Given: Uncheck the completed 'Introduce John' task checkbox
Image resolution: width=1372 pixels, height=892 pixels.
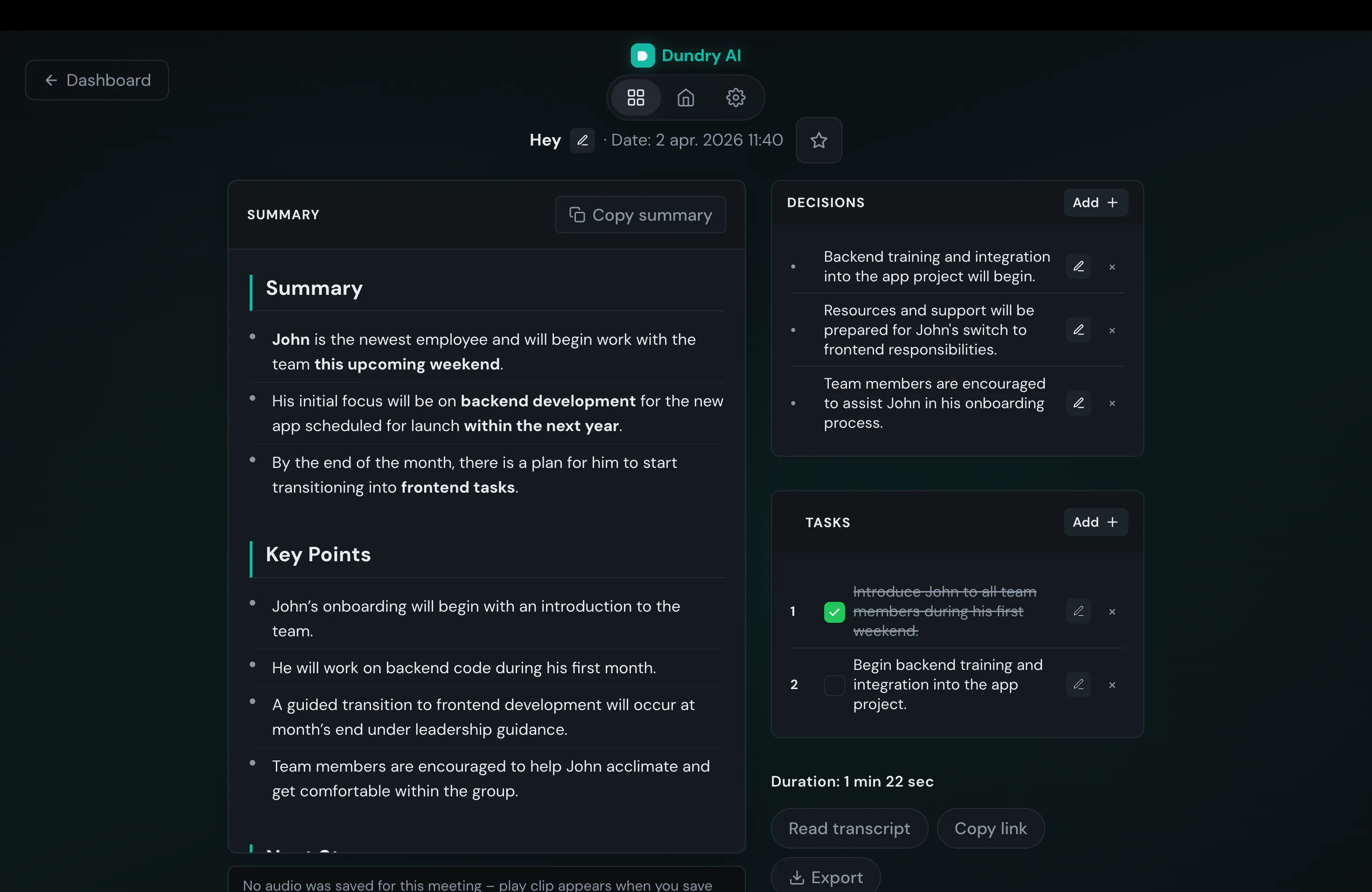Looking at the screenshot, I should (834, 611).
